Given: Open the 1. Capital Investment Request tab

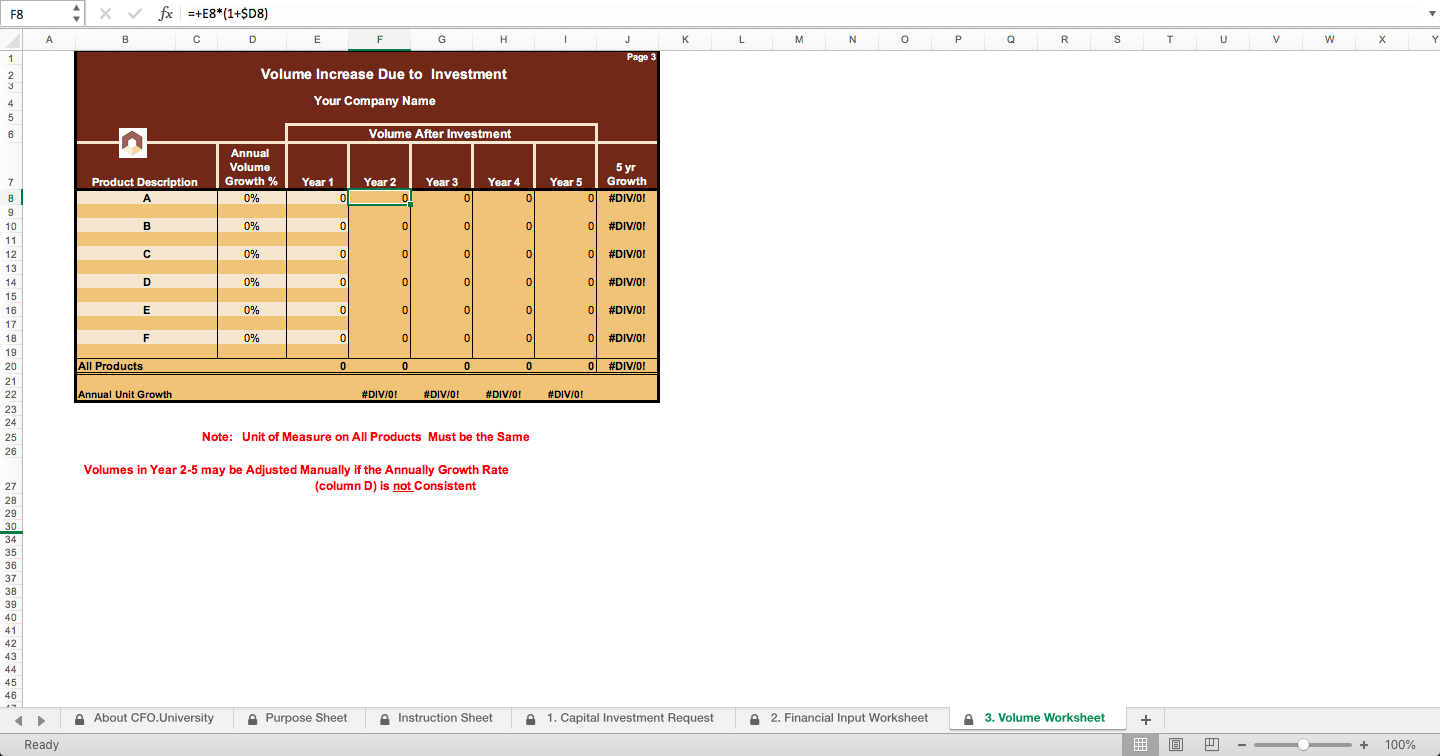Looking at the screenshot, I should click(622, 718).
